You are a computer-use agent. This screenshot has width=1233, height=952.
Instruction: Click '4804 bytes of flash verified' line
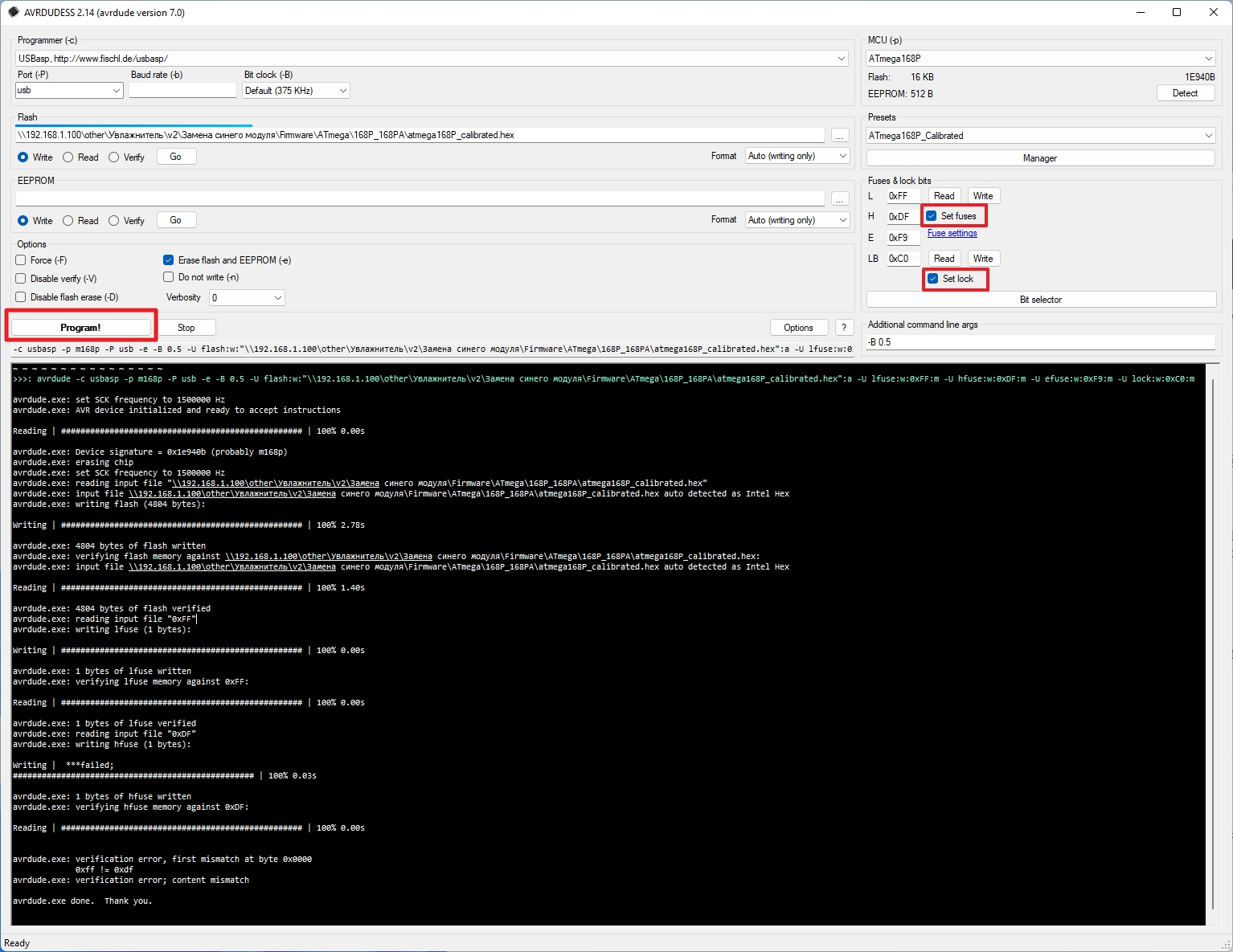(x=112, y=609)
